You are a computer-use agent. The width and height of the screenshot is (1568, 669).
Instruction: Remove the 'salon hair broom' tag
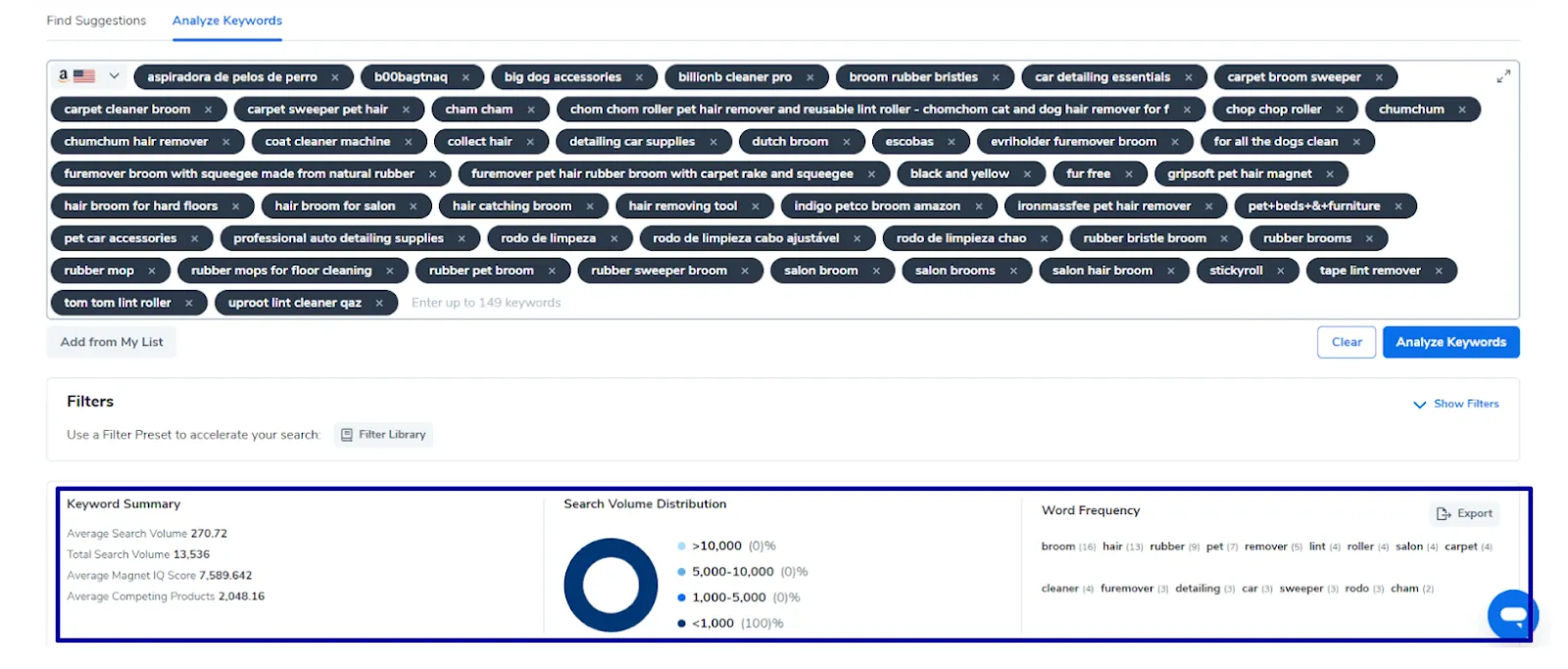[x=1171, y=271]
